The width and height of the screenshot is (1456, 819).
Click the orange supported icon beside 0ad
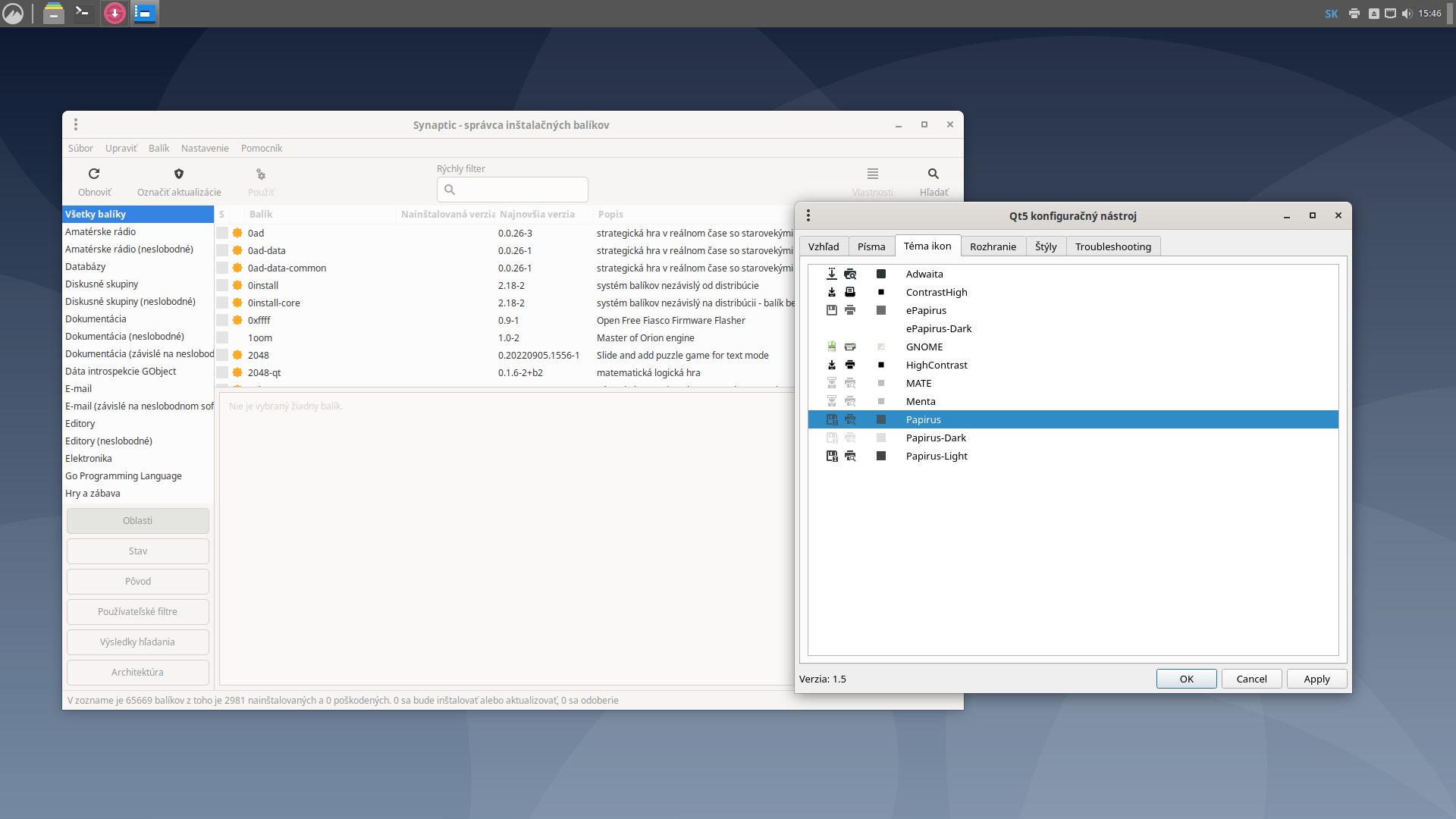click(237, 233)
